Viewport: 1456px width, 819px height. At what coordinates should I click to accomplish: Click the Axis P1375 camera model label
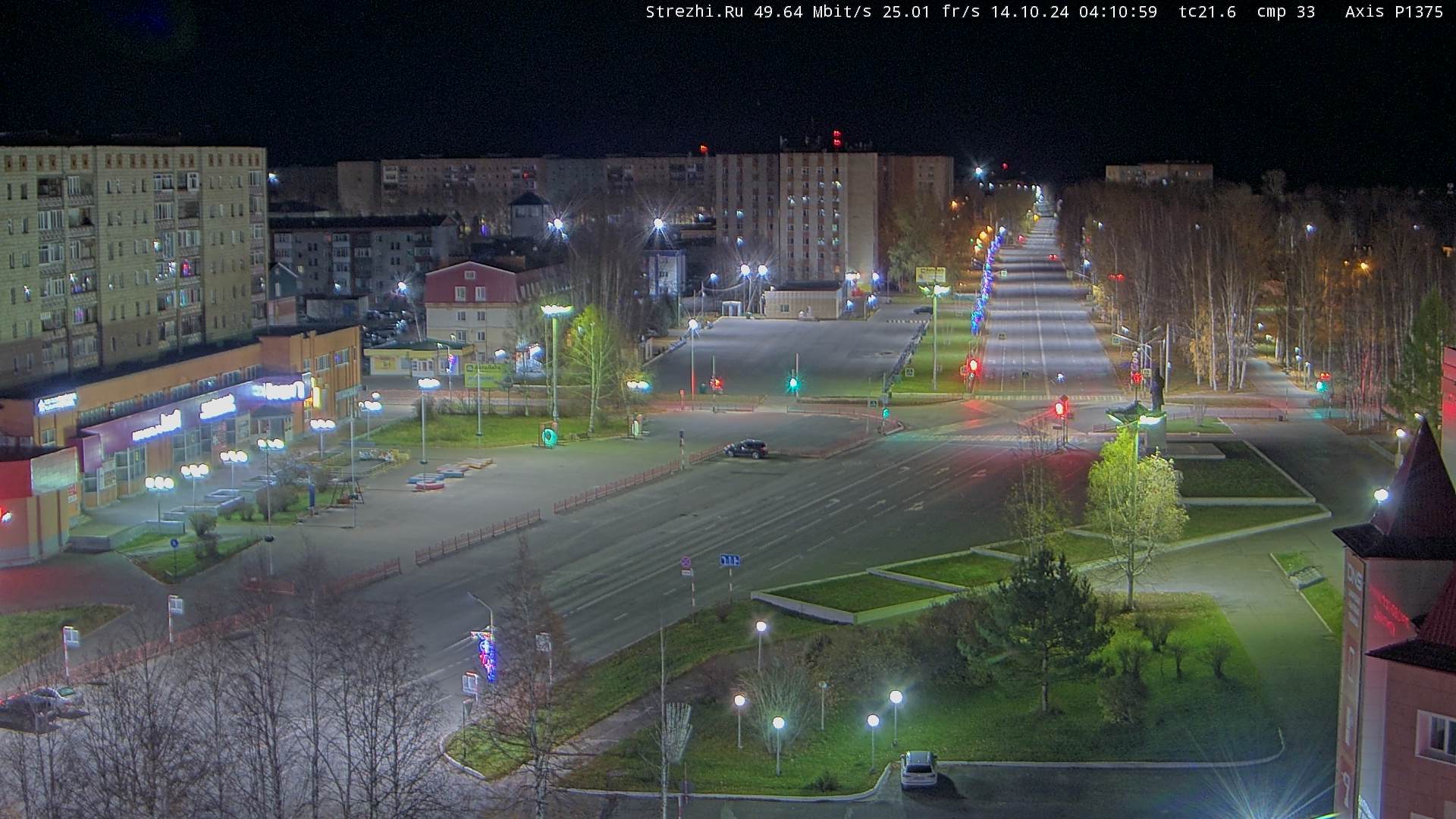(1394, 11)
